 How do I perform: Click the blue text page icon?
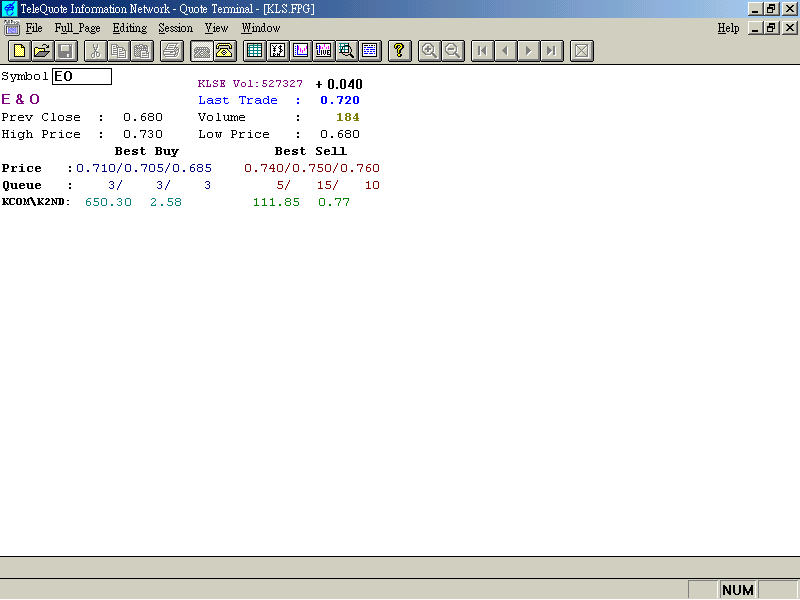coord(370,51)
